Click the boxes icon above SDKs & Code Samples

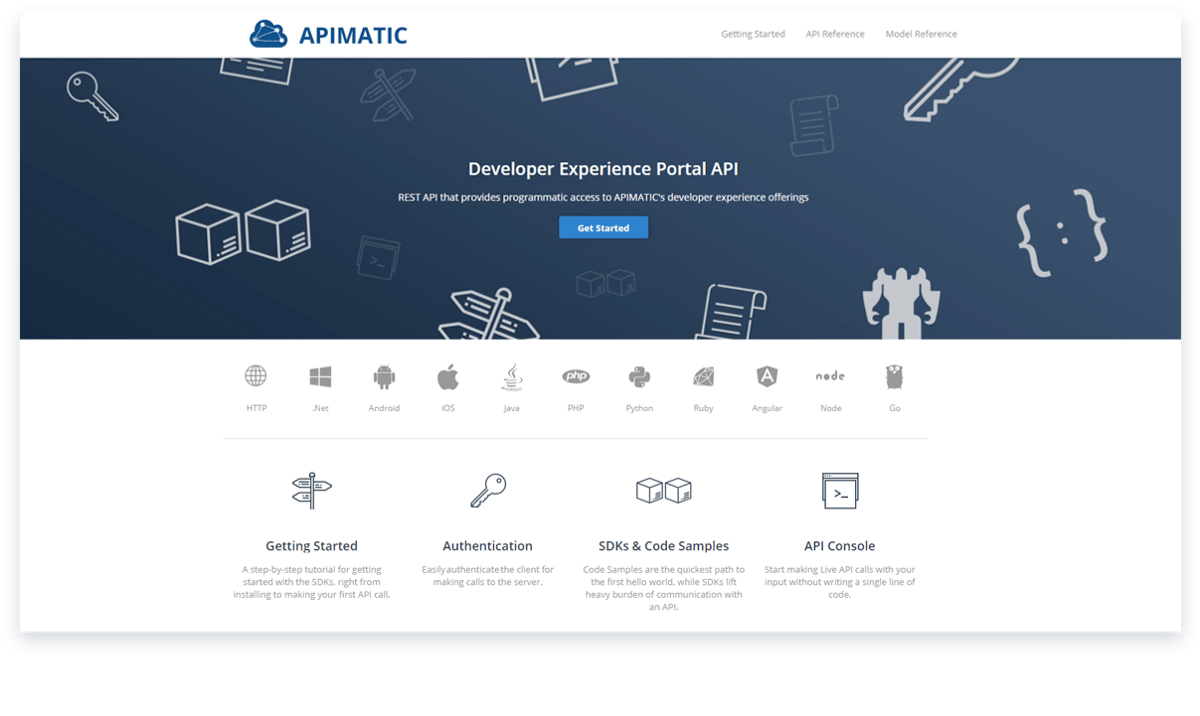[664, 490]
